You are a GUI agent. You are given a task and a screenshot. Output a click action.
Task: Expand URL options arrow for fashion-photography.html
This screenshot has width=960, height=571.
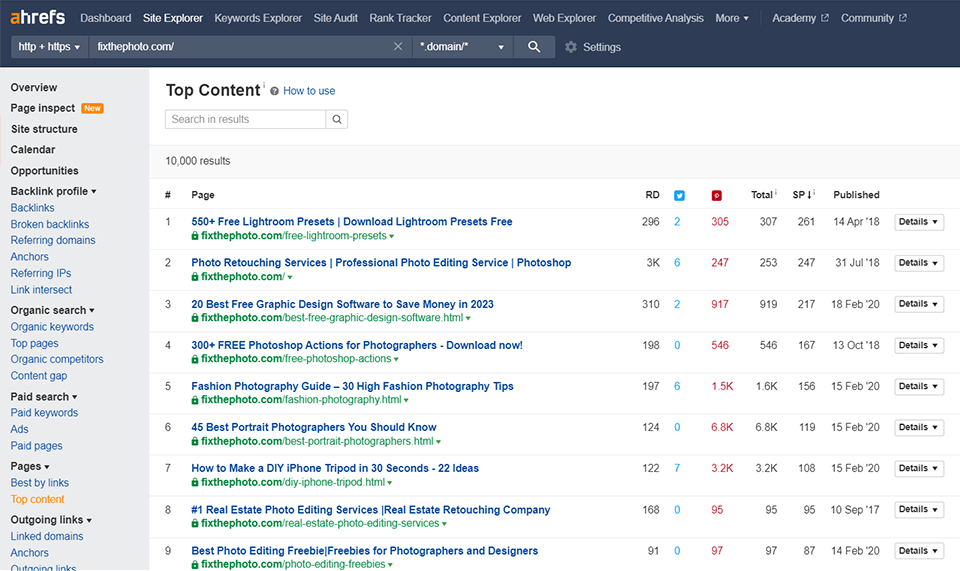(x=406, y=401)
